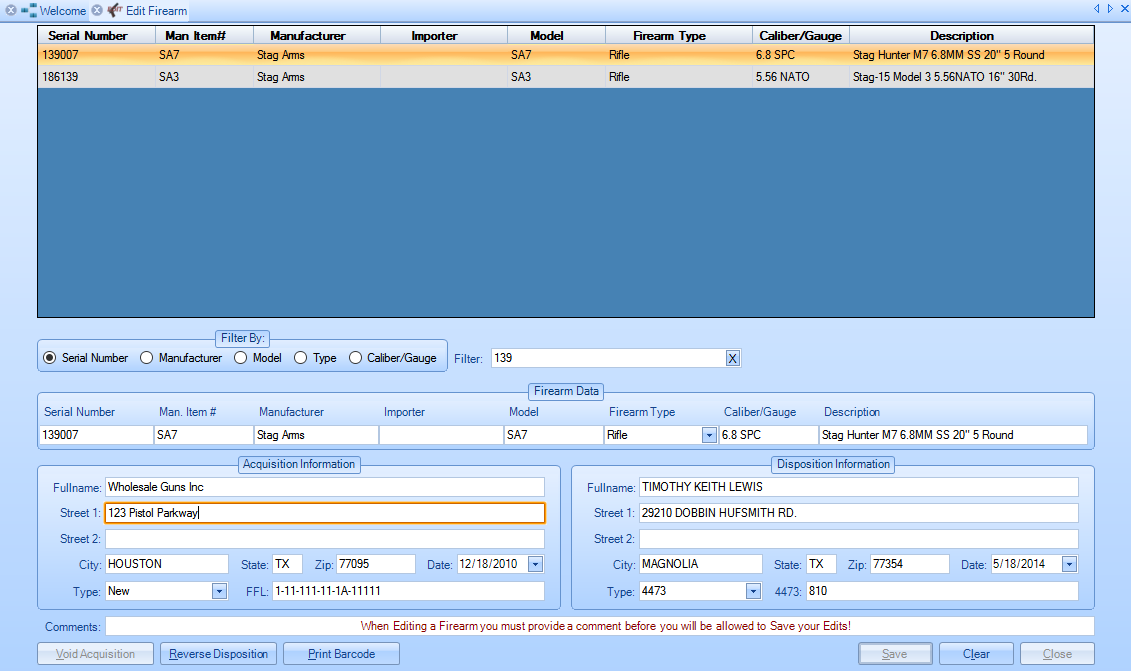Switch to the Welcome tab
1131x671 pixels.
pyautogui.click(x=63, y=11)
